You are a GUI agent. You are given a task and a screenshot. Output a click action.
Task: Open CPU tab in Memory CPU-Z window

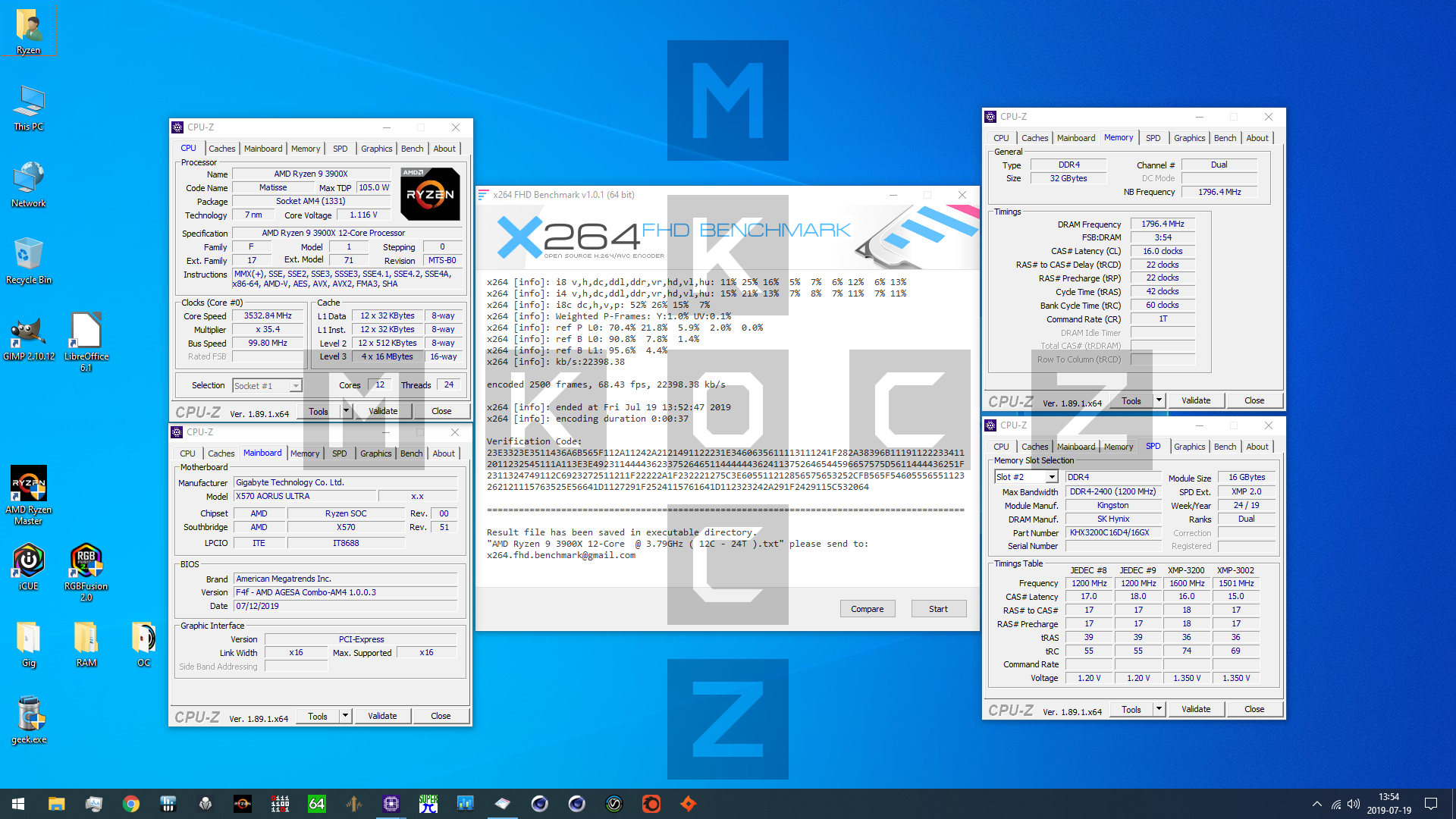(x=1001, y=138)
